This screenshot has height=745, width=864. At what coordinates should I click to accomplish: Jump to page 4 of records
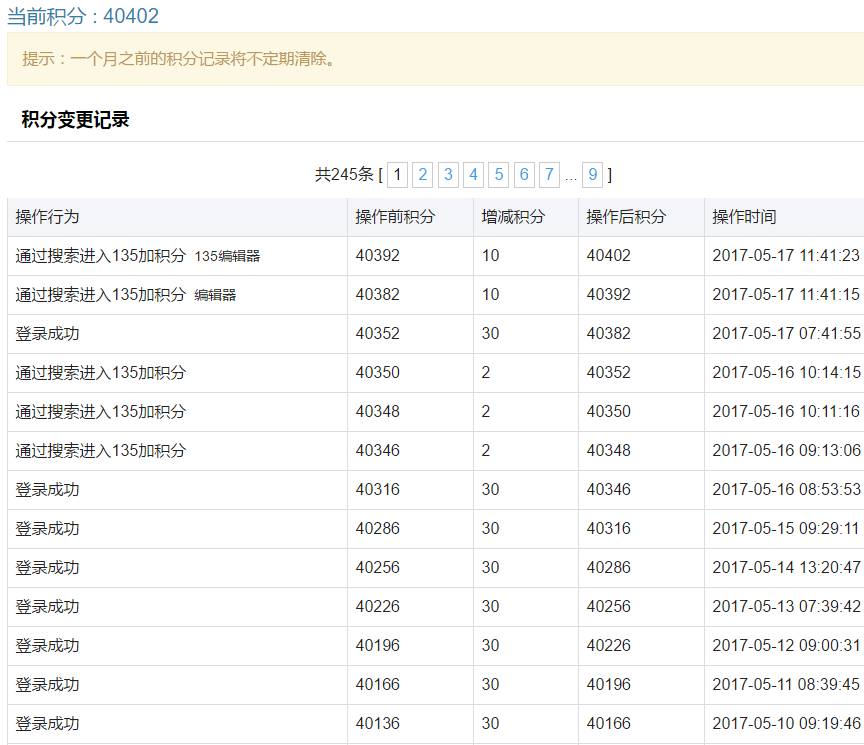click(473, 175)
